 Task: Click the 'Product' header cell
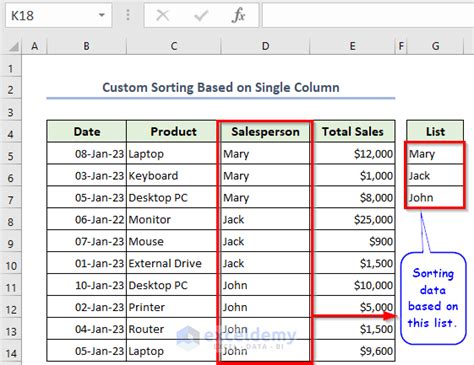173,131
